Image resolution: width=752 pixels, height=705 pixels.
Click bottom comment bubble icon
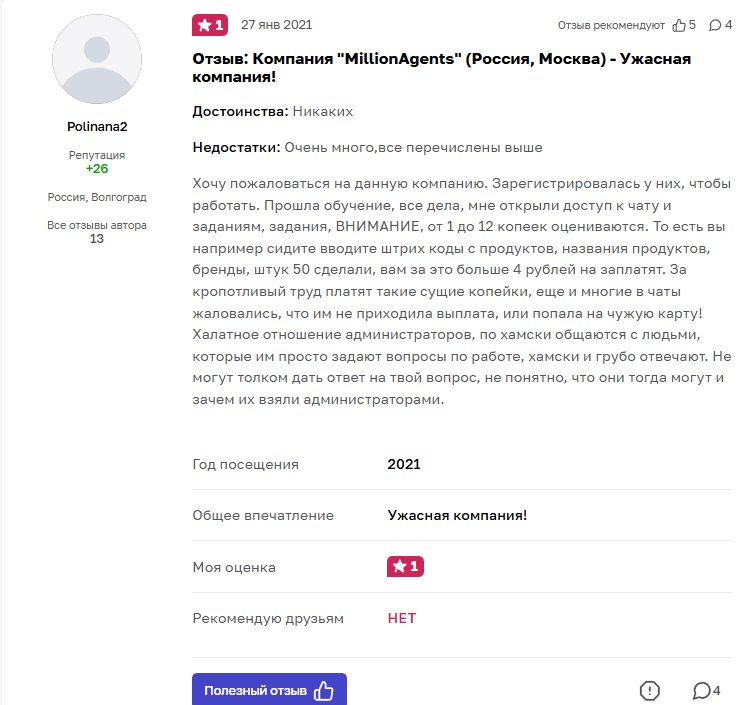coord(702,691)
